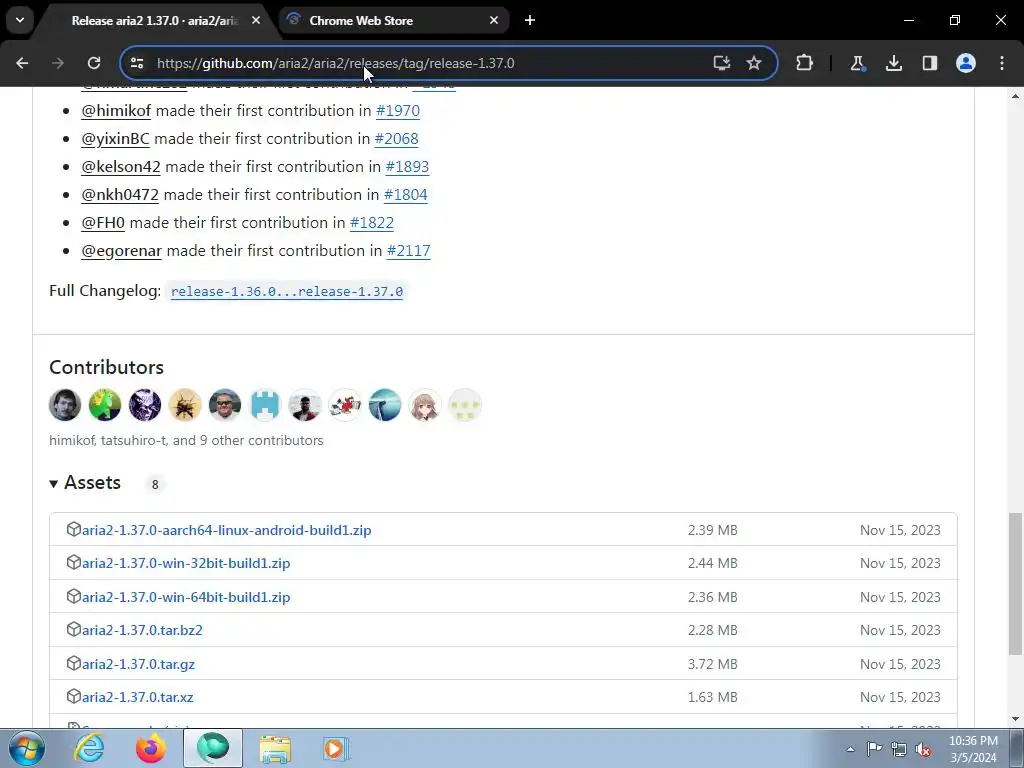
Task: Click the page vertical scrollbar thumb
Action: tap(1015, 583)
